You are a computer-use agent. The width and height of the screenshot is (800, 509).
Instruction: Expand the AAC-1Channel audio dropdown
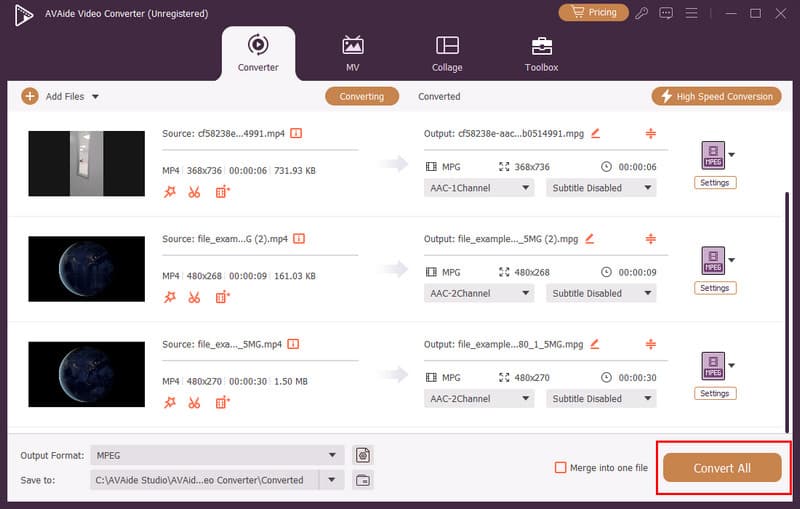479,188
